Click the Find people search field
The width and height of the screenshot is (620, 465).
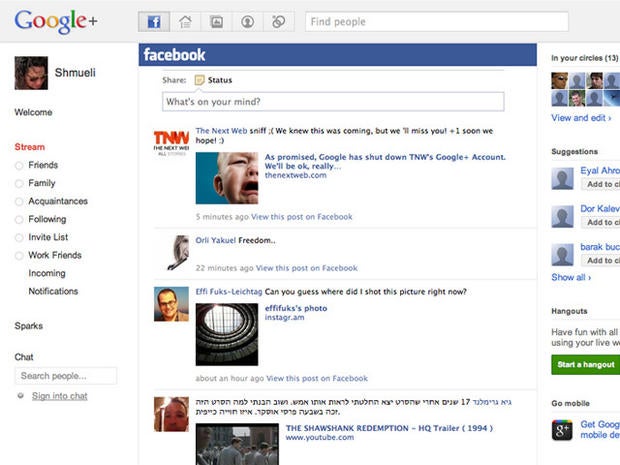(x=437, y=22)
